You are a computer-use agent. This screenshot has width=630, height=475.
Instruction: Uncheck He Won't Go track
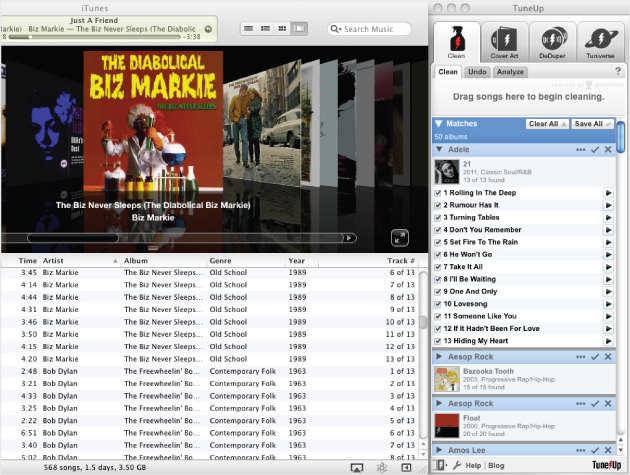pos(438,255)
